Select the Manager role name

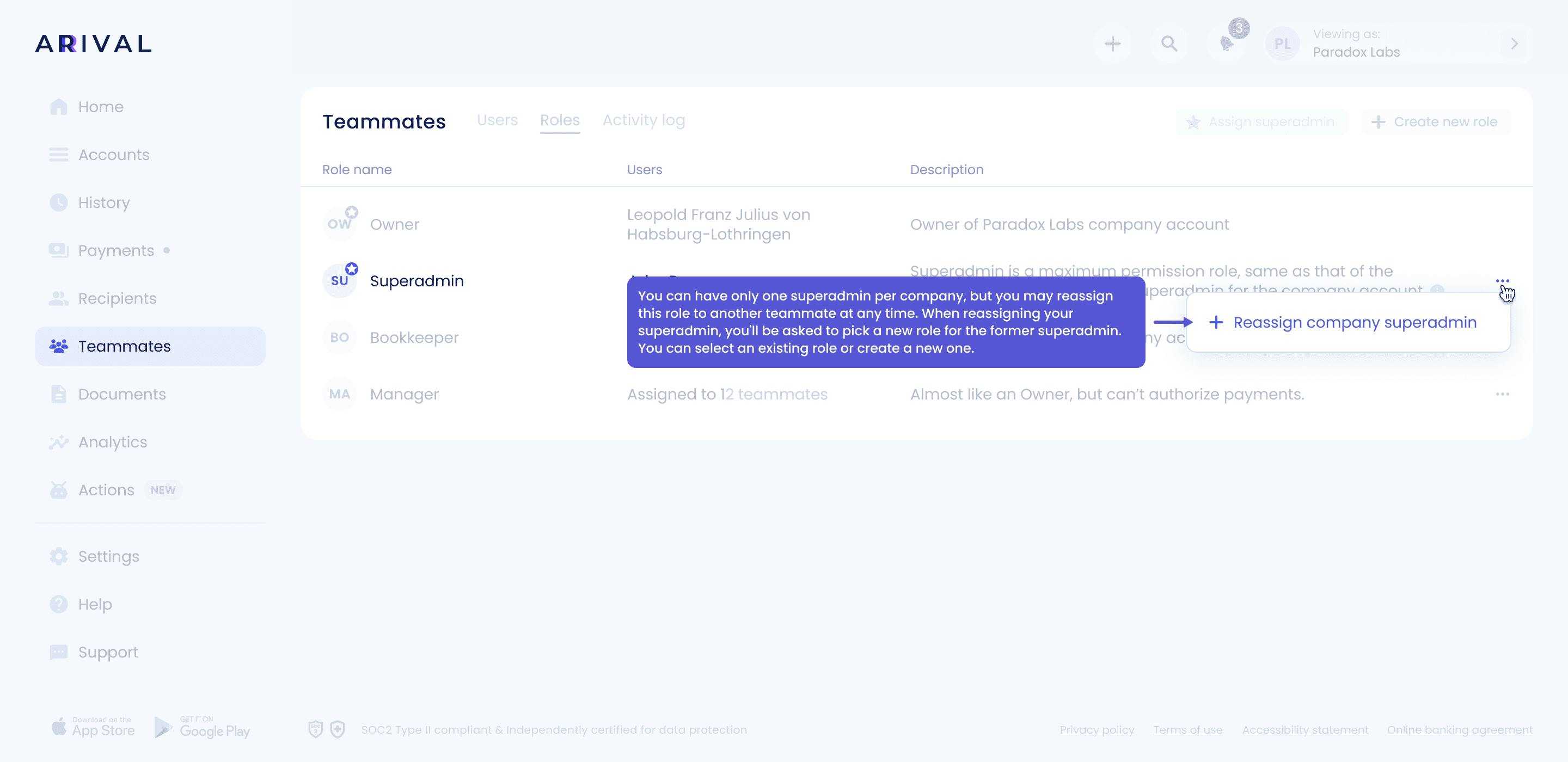coord(404,395)
